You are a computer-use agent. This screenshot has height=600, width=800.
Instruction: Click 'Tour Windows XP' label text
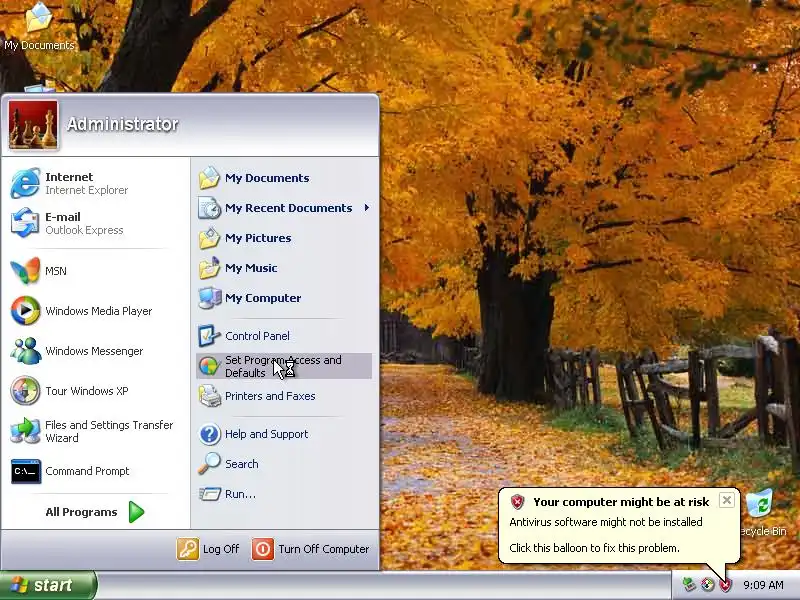tap(87, 391)
